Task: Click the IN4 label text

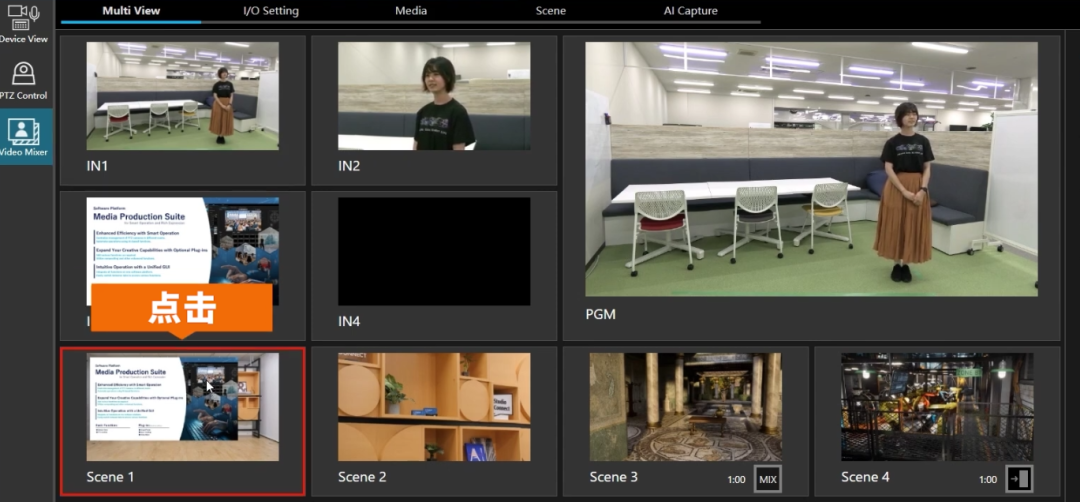Action: pyautogui.click(x=349, y=322)
